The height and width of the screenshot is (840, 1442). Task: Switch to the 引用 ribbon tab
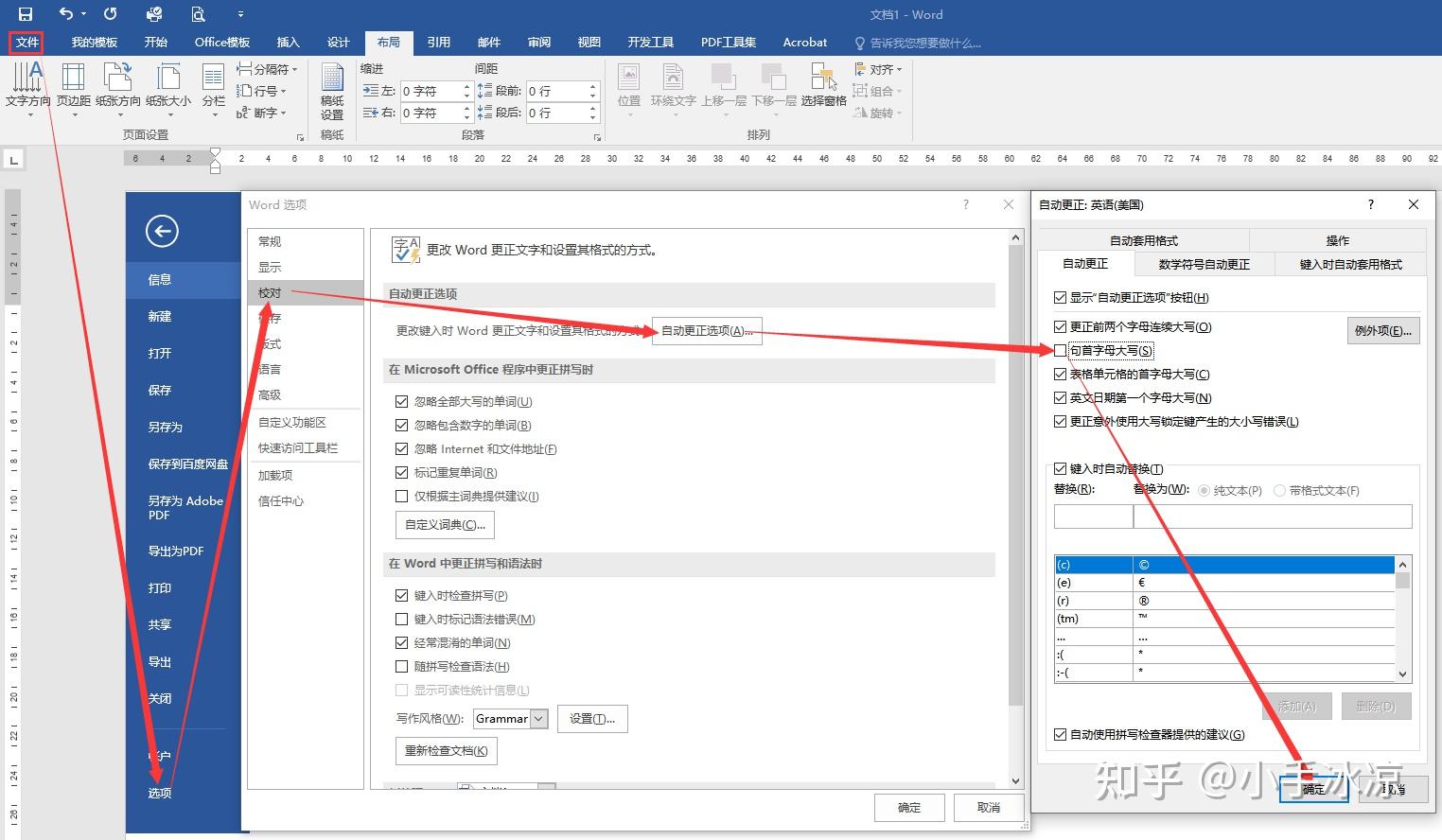click(438, 43)
